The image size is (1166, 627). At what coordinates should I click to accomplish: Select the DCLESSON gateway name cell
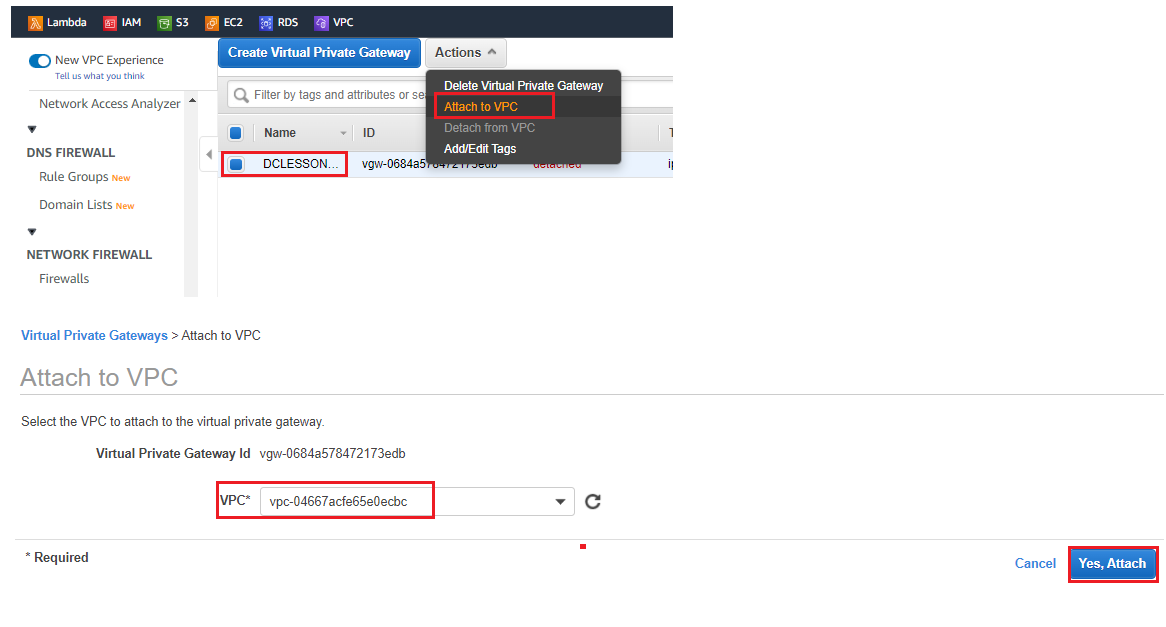300,164
